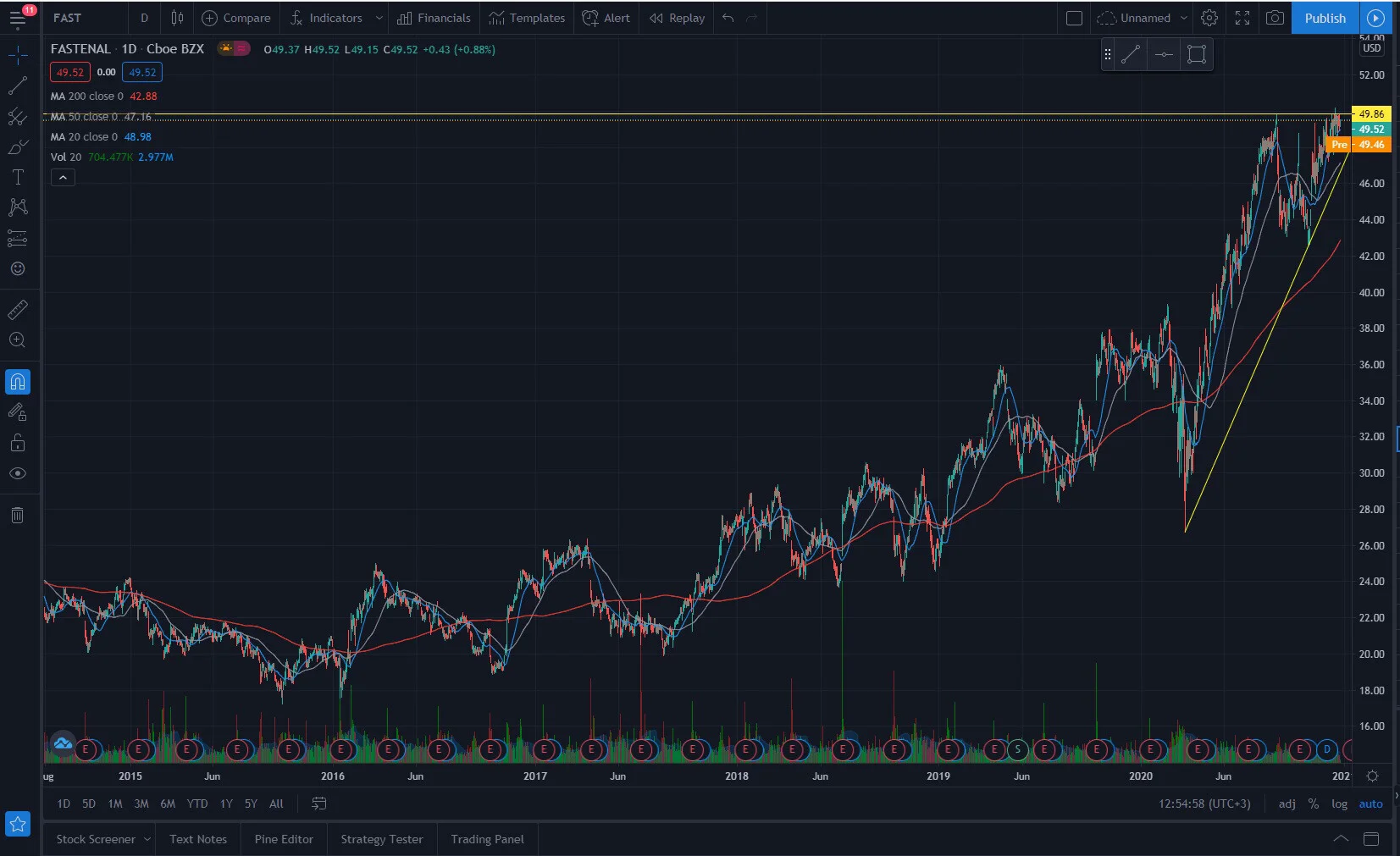Screen dimensions: 1400x856
Task: Toggle hide all drawings eye icon
Action: coord(18,473)
